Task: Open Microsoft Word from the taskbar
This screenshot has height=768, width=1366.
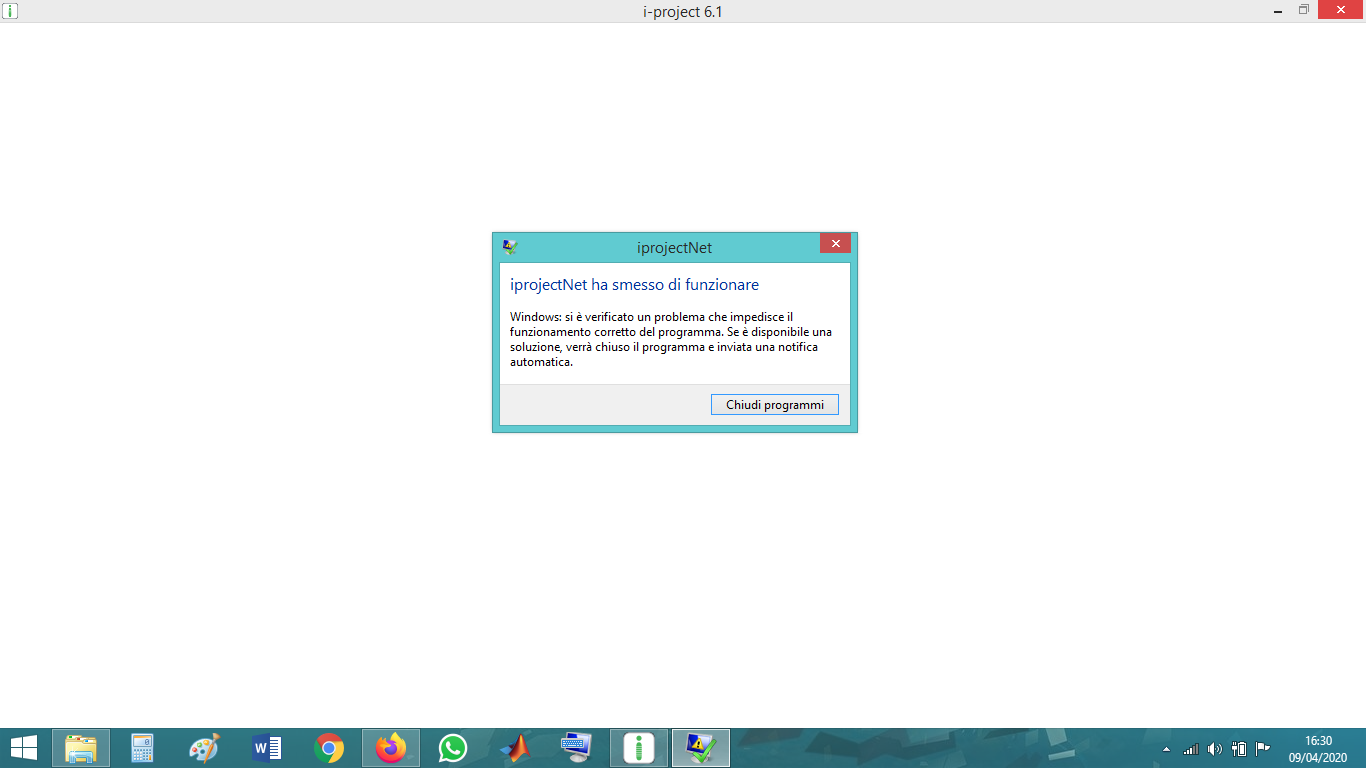Action: 267,748
